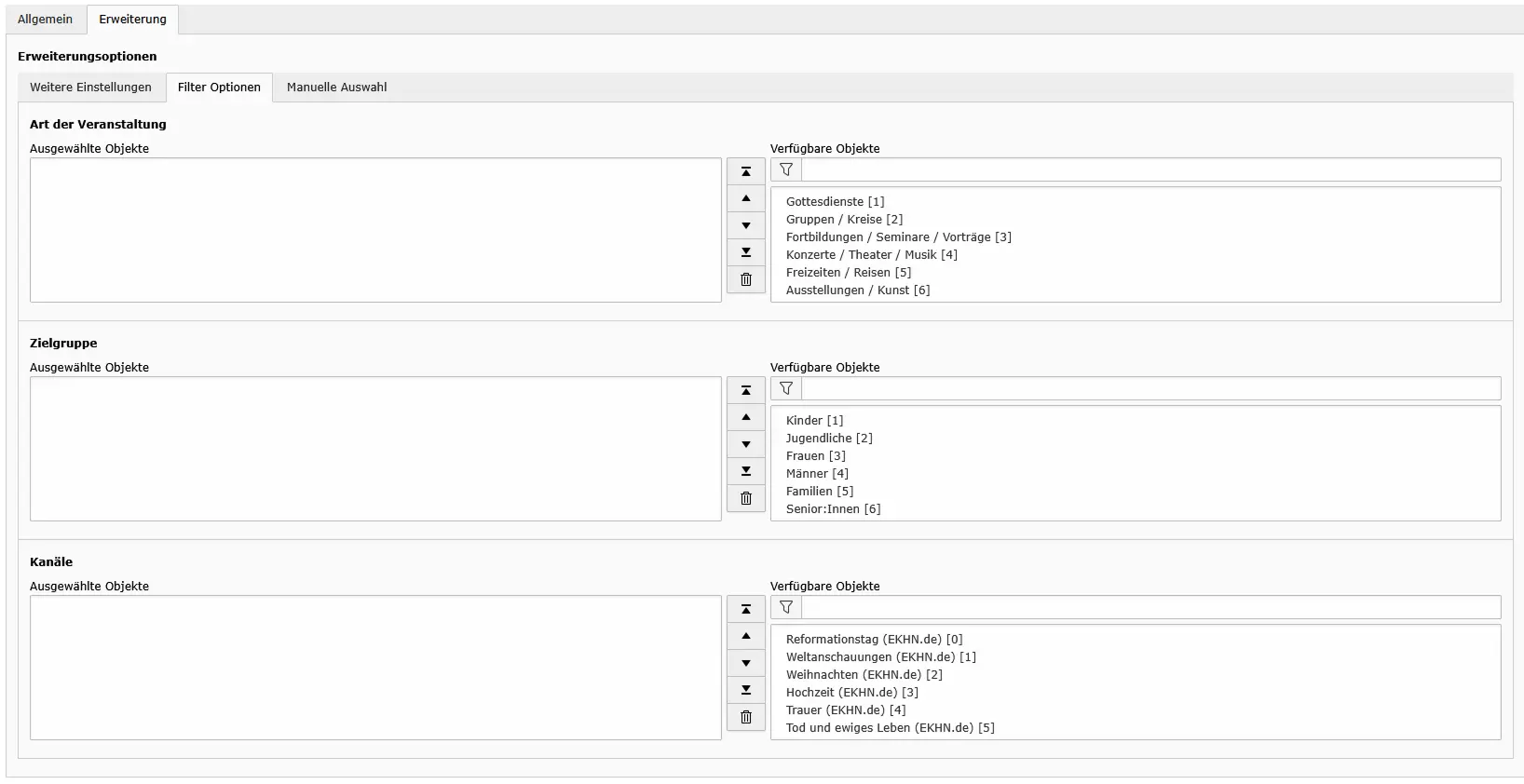Switch to the Allgemein tab
The image size is (1524, 784).
45,20
